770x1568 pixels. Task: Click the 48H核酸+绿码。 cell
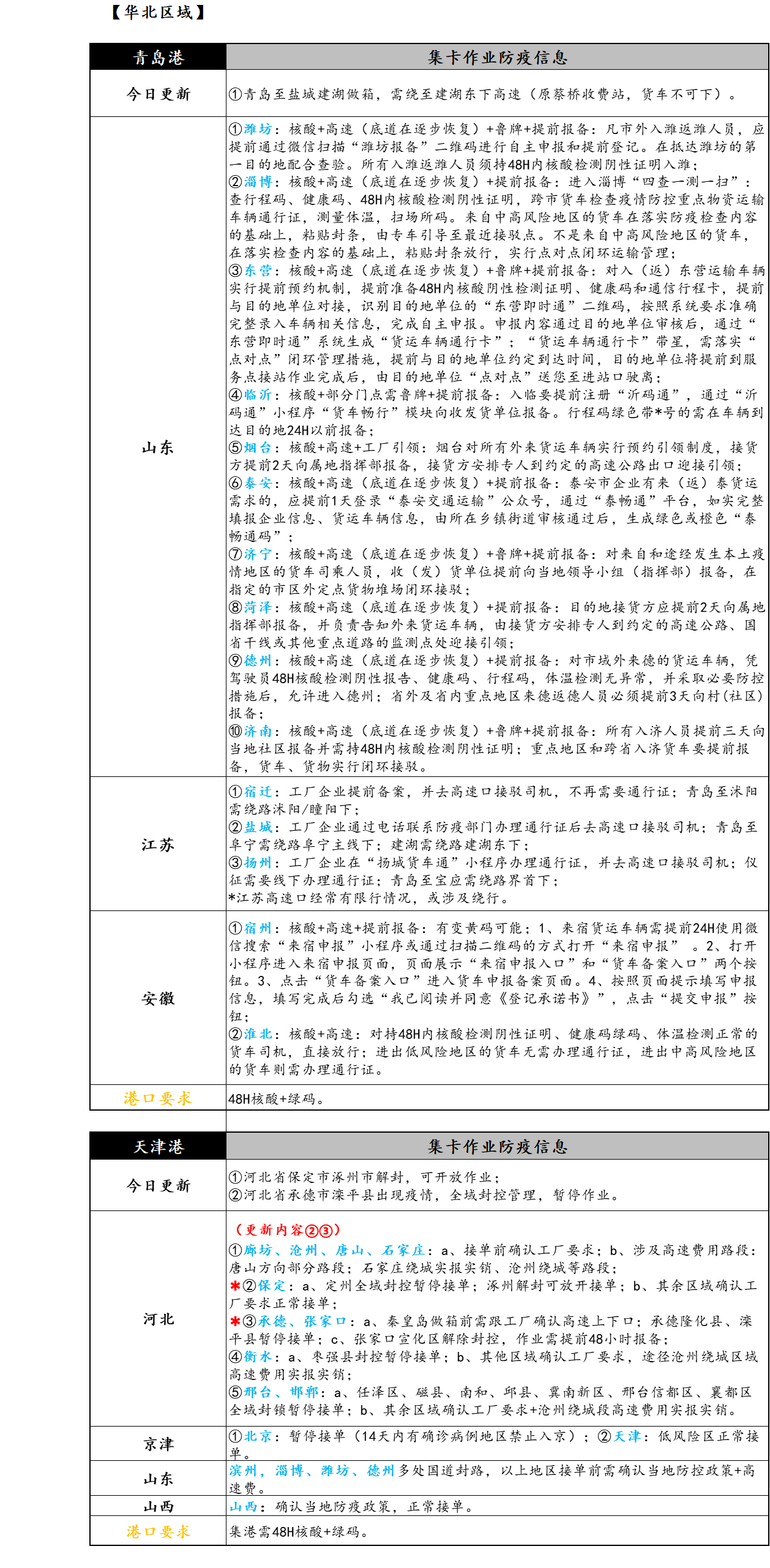pos(497,1098)
